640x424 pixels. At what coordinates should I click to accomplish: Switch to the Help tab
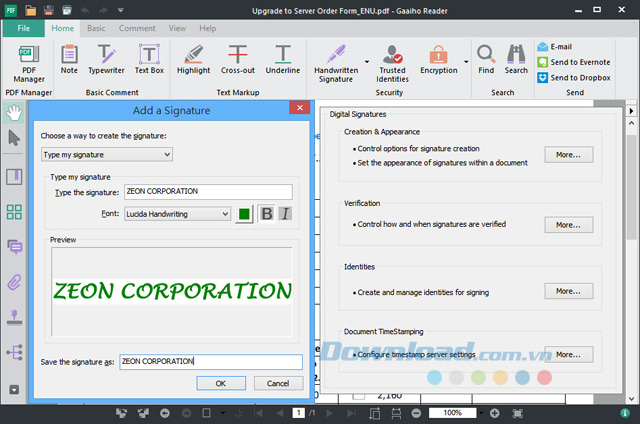tap(207, 28)
